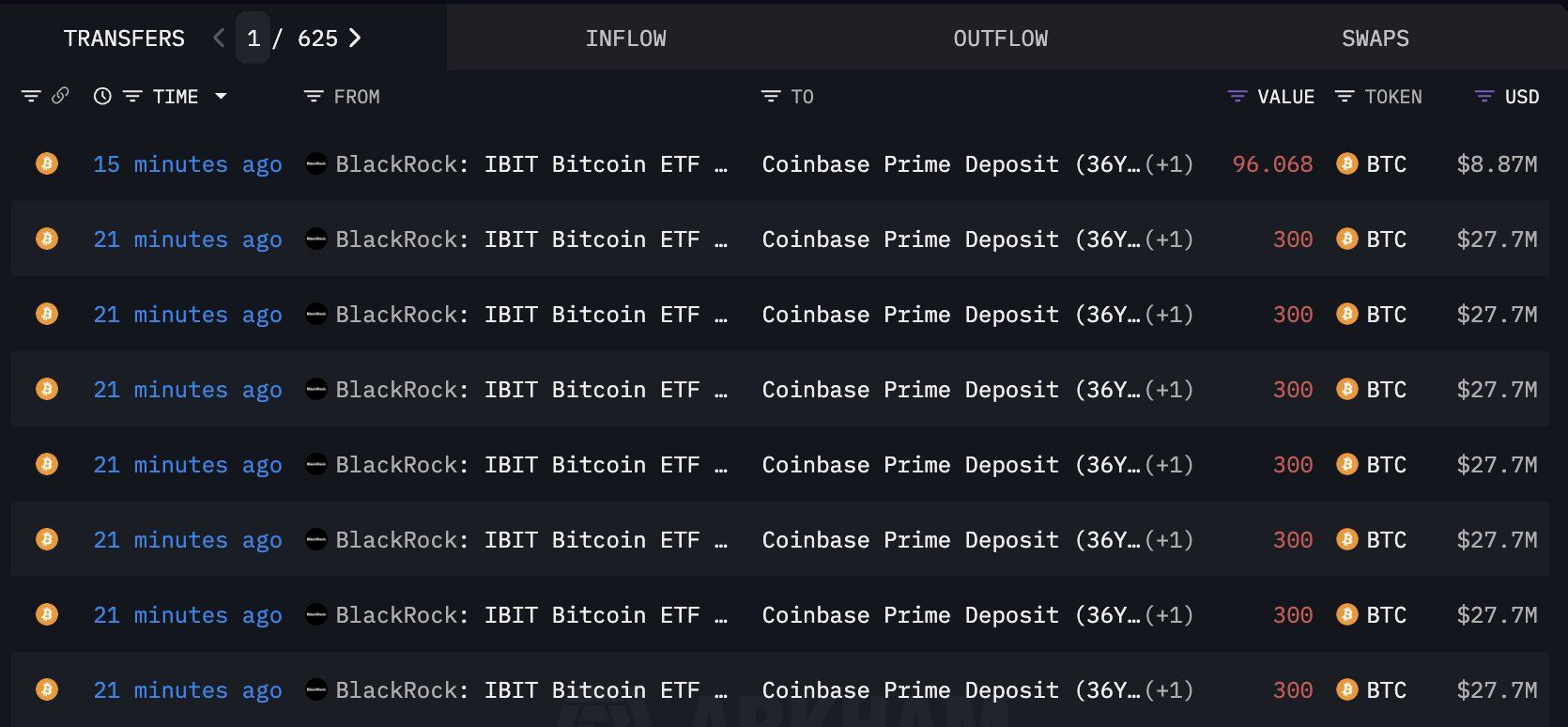Click the BTC token icon on the first row
Viewport: 1568px width, 727px height.
[1346, 163]
